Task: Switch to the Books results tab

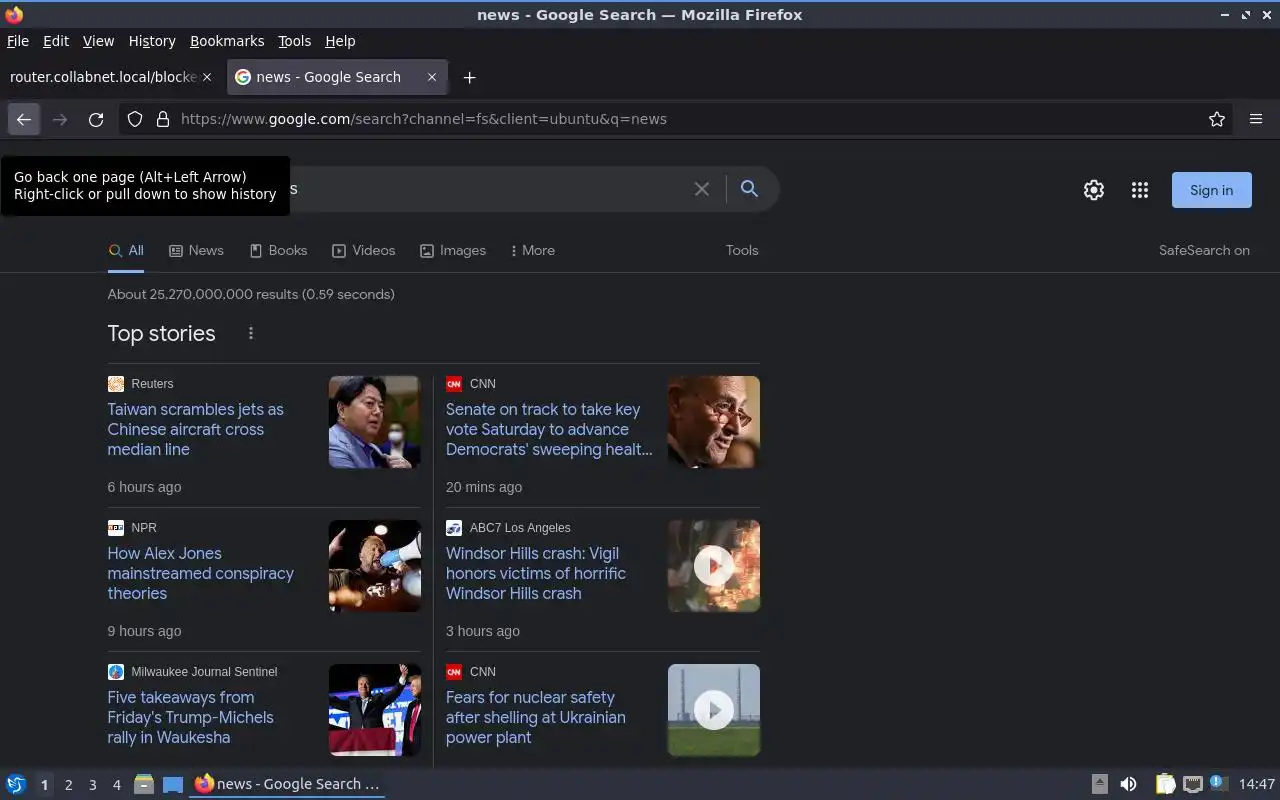Action: coord(278,250)
